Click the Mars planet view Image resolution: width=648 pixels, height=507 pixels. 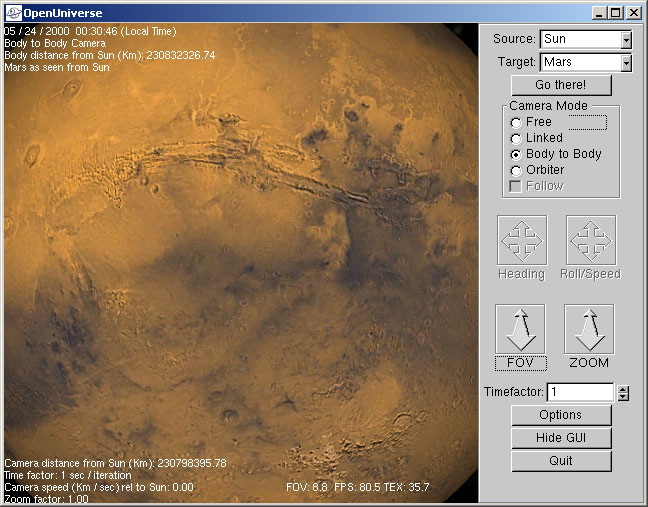point(241,263)
